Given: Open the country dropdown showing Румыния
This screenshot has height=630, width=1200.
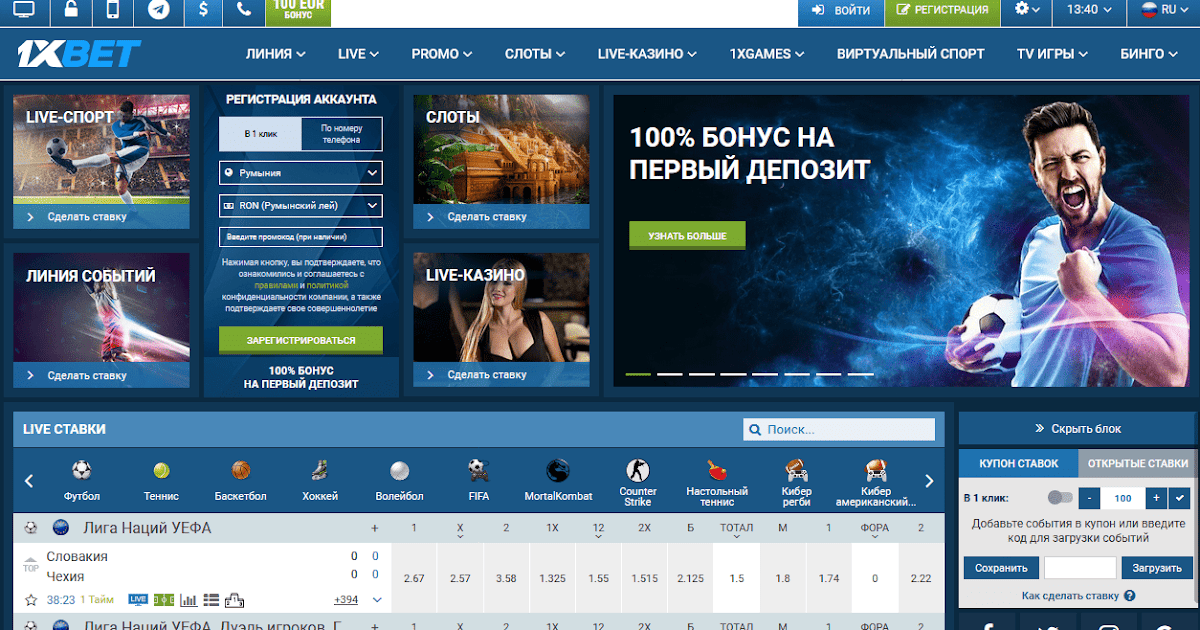Looking at the screenshot, I should tap(301, 173).
